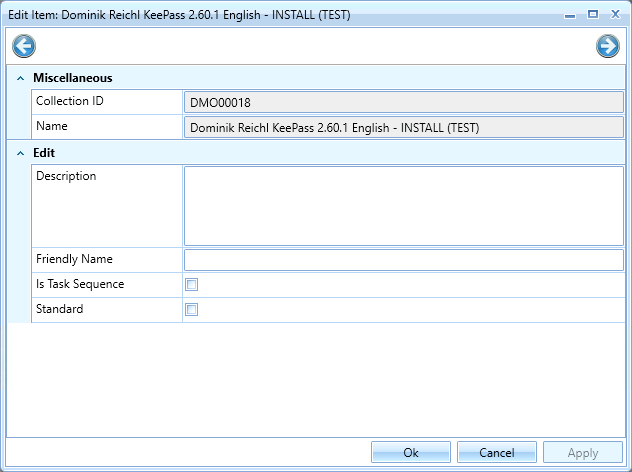Select the Is Task Sequence label
The width and height of the screenshot is (632, 472).
[80, 285]
